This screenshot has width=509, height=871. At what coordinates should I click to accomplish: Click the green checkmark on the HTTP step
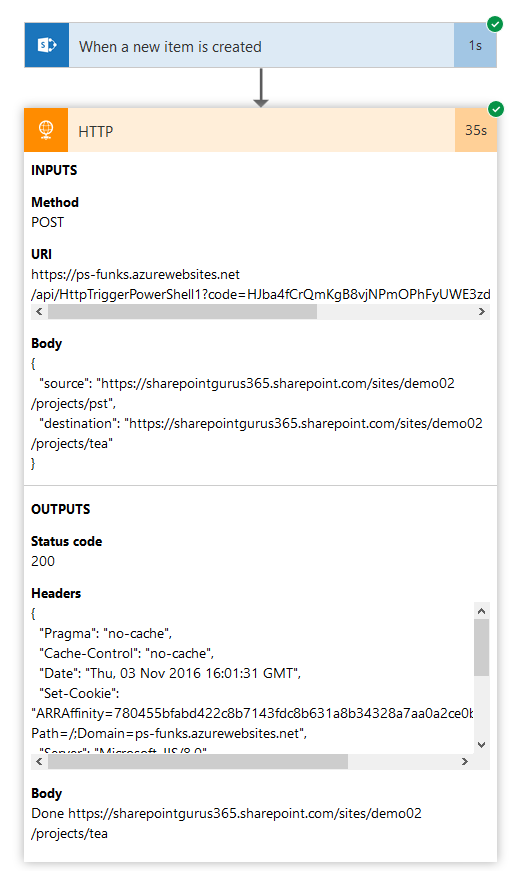[496, 109]
